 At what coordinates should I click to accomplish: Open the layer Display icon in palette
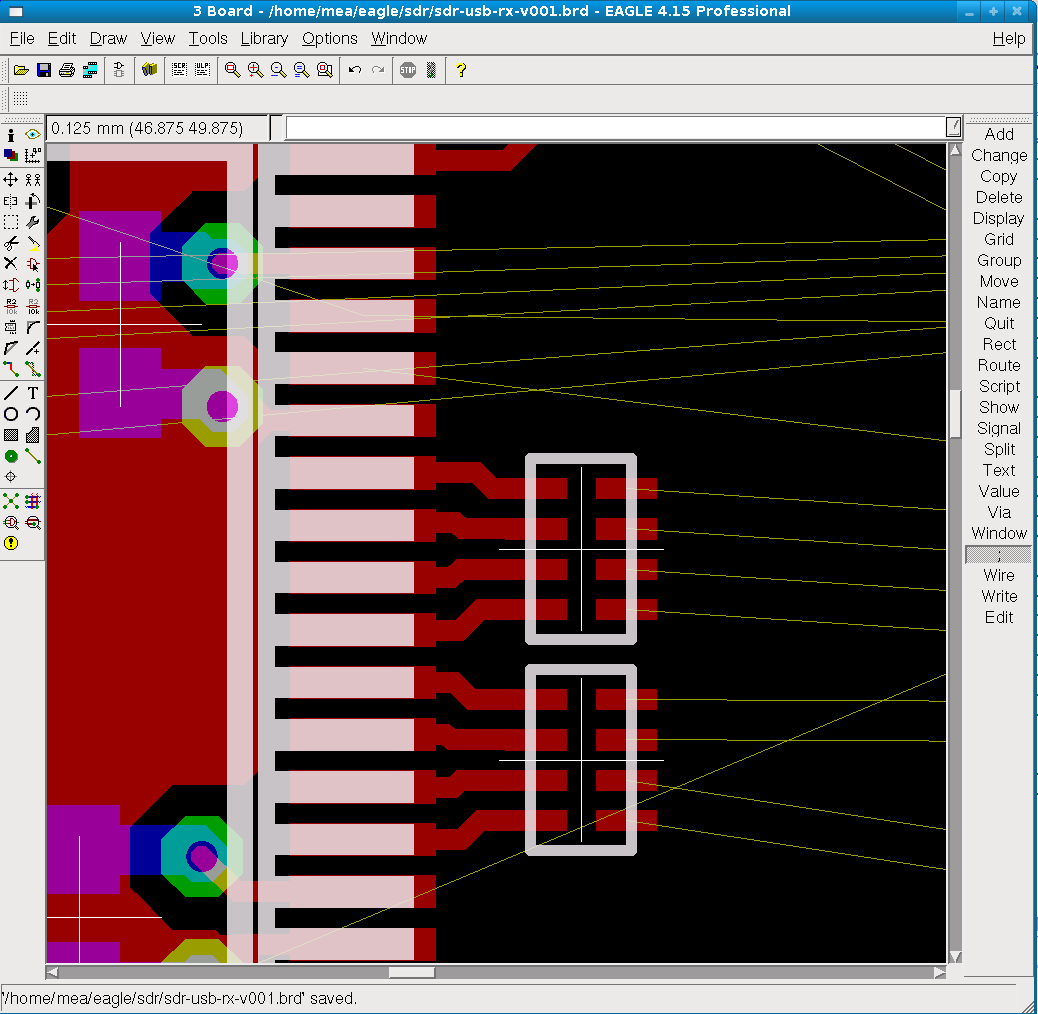11,155
